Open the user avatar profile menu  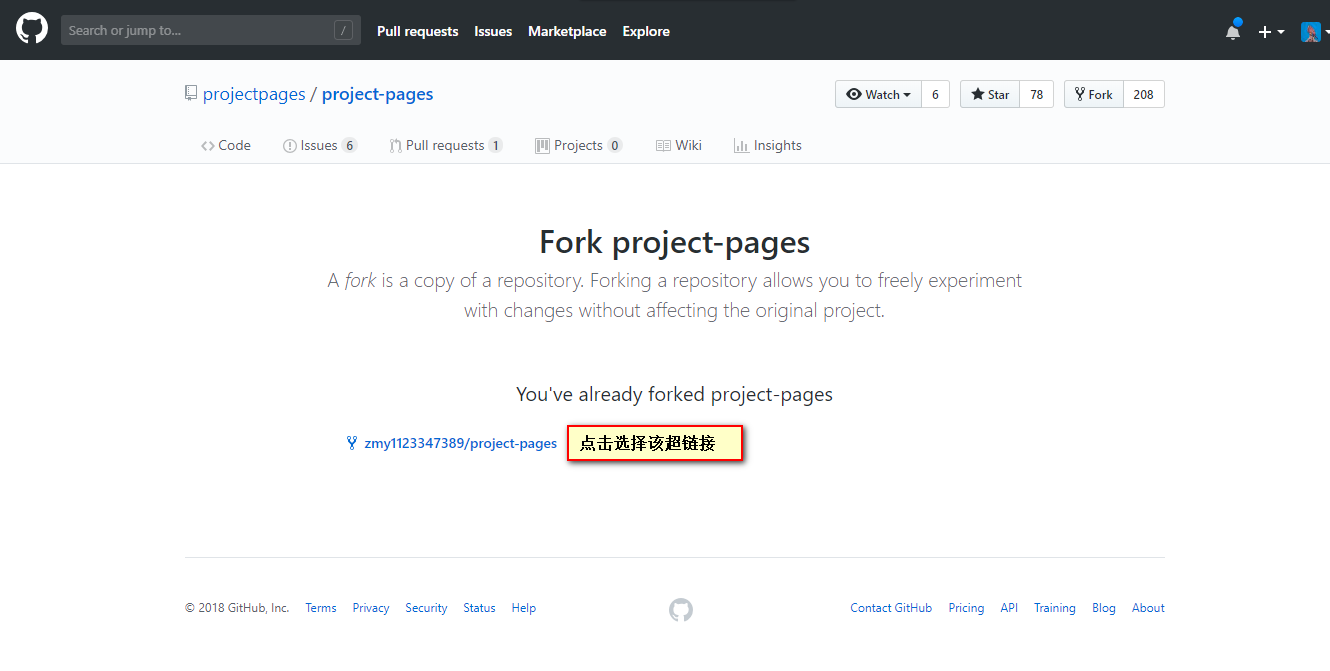pyautogui.click(x=1313, y=32)
